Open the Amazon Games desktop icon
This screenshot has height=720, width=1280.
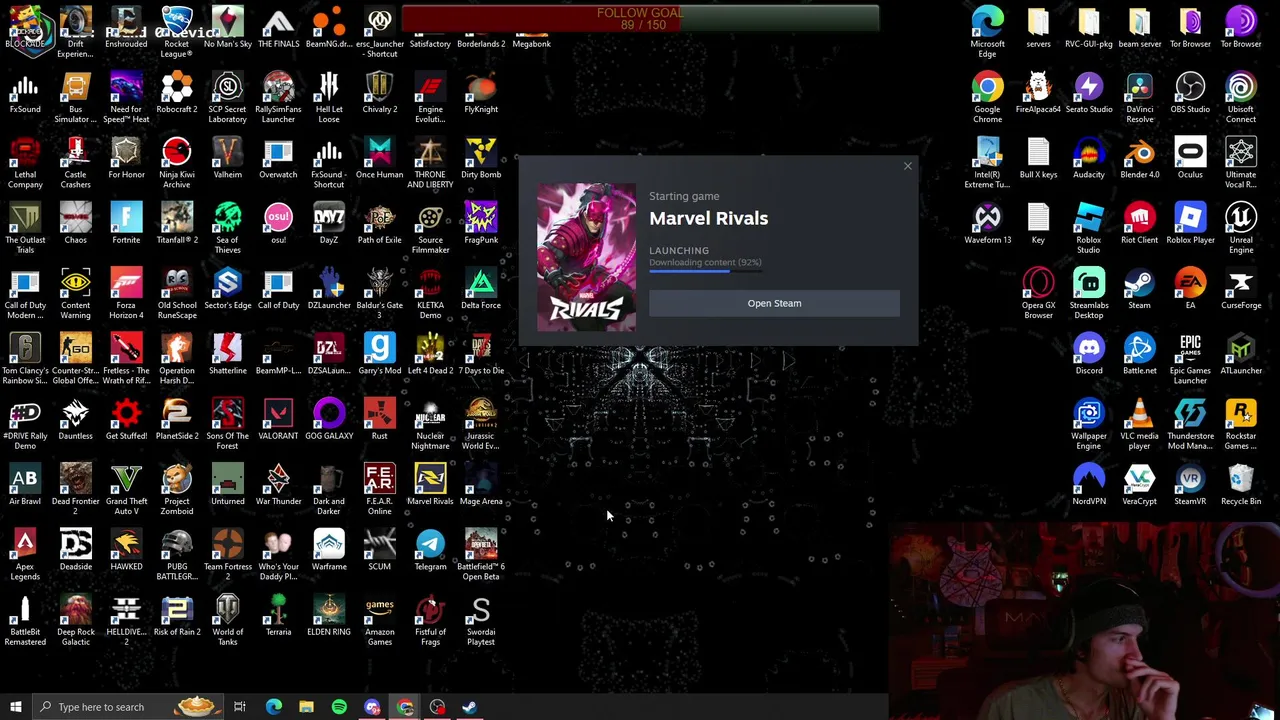pos(379,620)
